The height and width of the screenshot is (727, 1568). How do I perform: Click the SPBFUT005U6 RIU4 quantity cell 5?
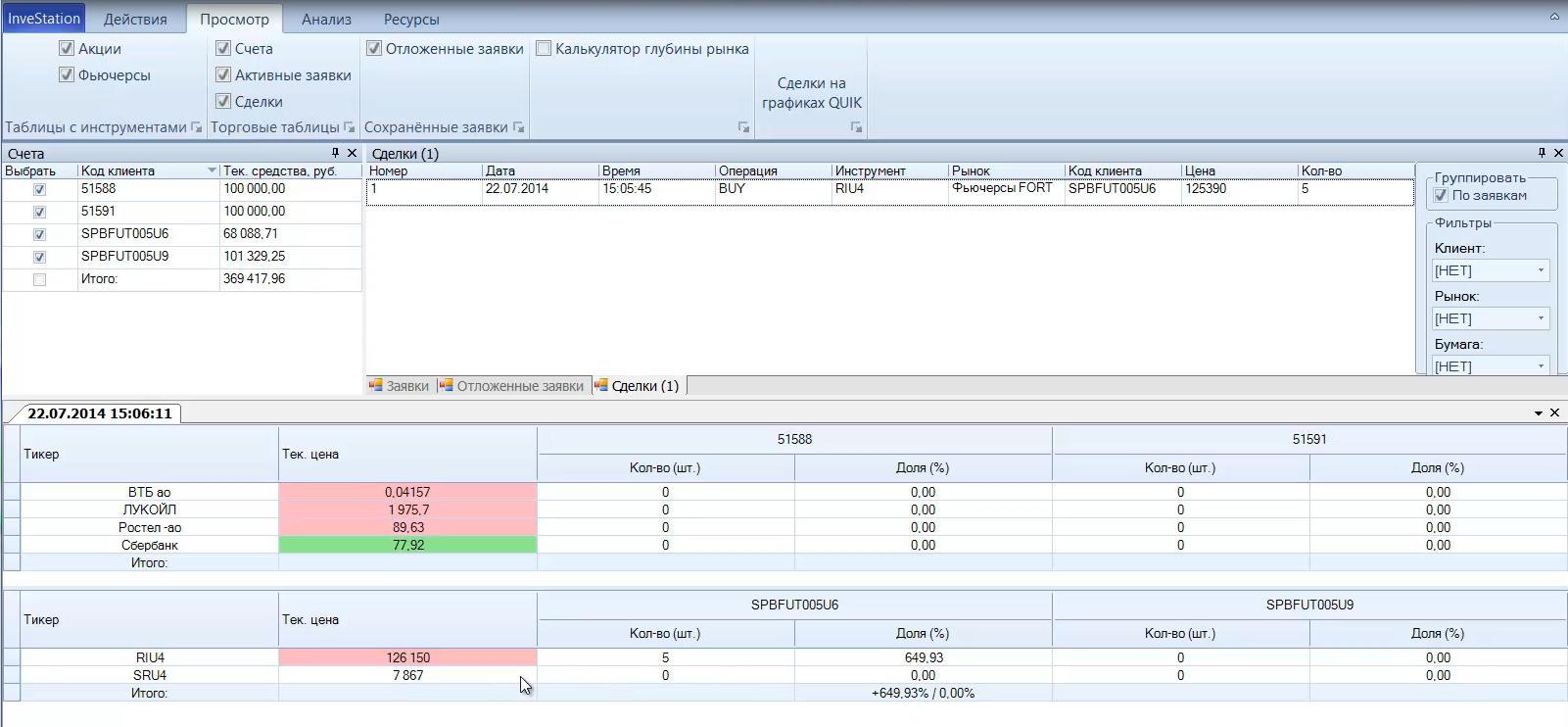(665, 657)
